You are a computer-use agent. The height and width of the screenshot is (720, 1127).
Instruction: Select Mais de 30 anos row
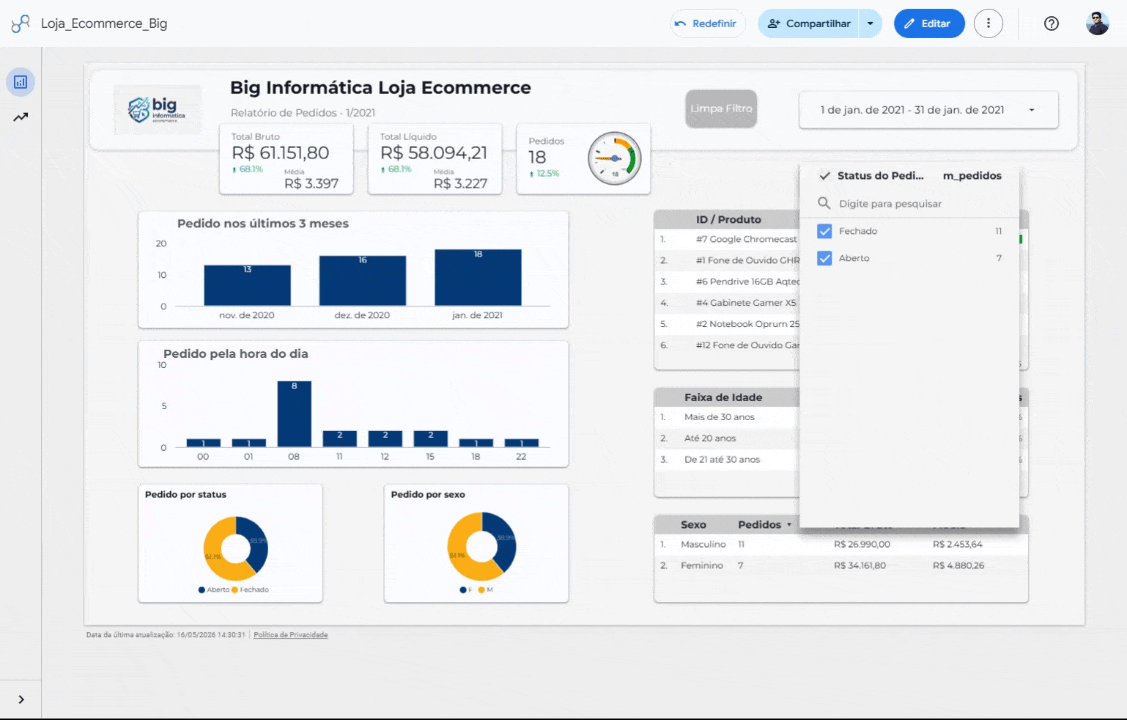point(727,417)
